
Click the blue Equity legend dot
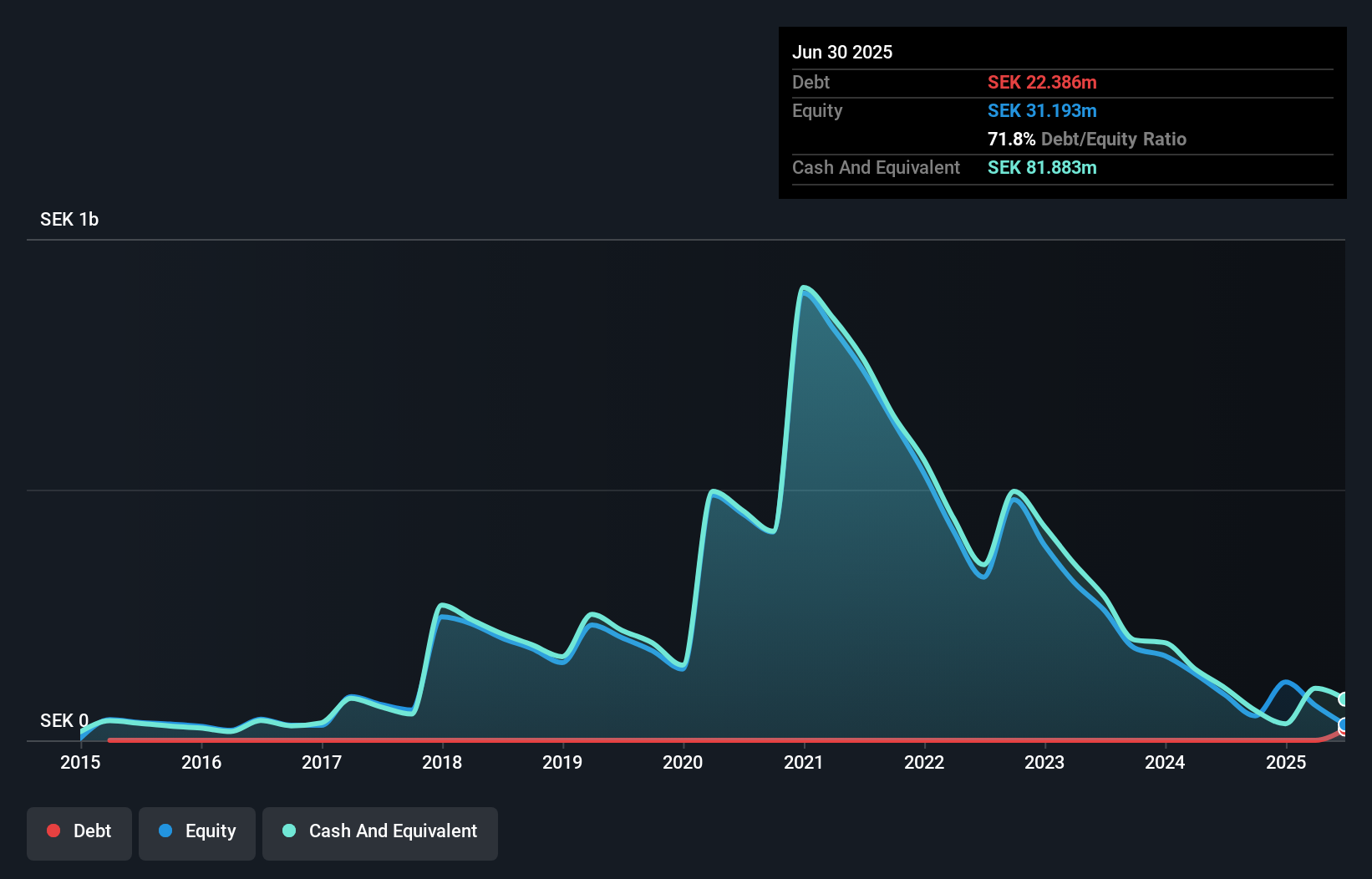167,831
